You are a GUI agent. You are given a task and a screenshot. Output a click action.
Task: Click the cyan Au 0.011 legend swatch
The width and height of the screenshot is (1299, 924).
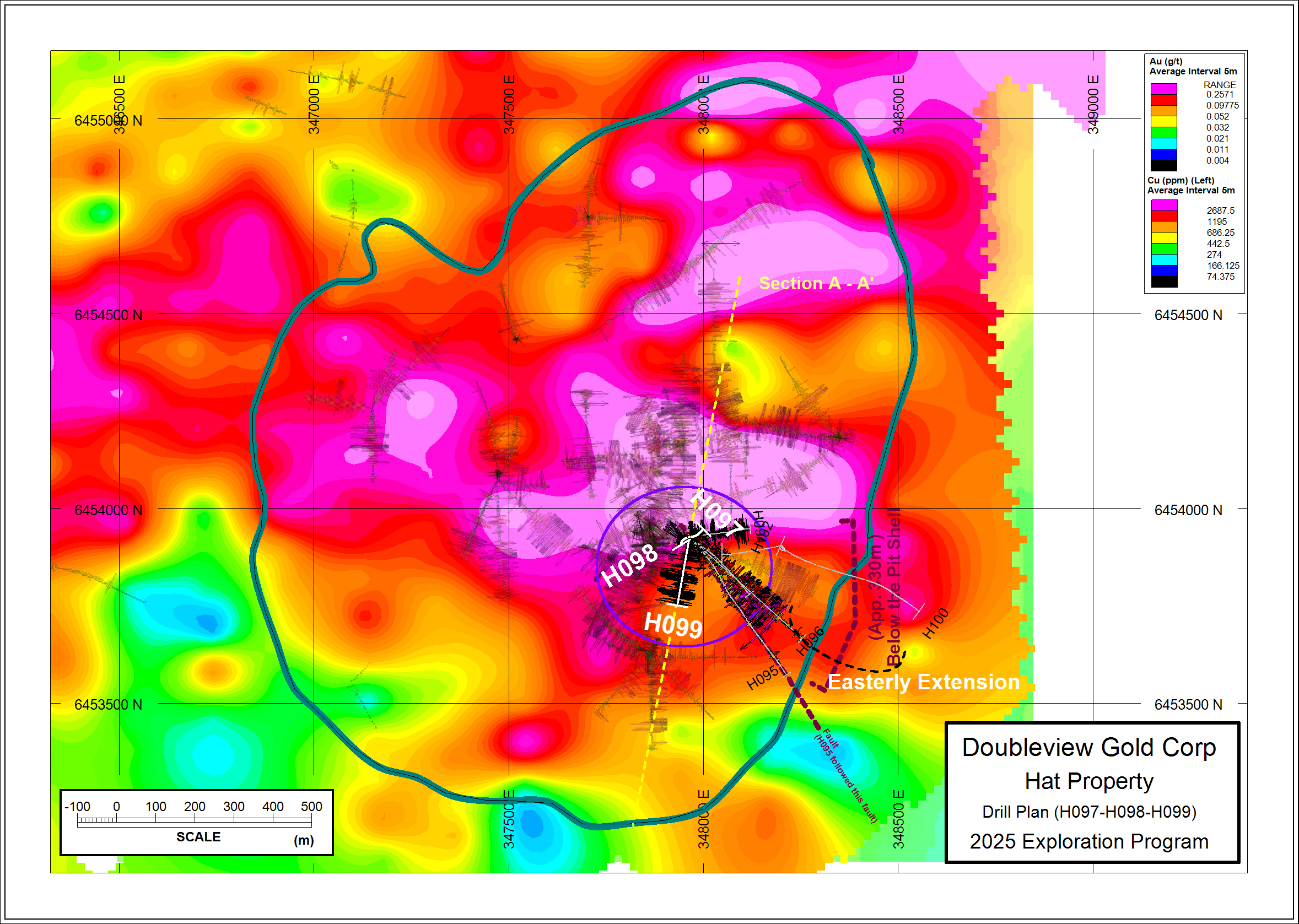tap(1163, 144)
